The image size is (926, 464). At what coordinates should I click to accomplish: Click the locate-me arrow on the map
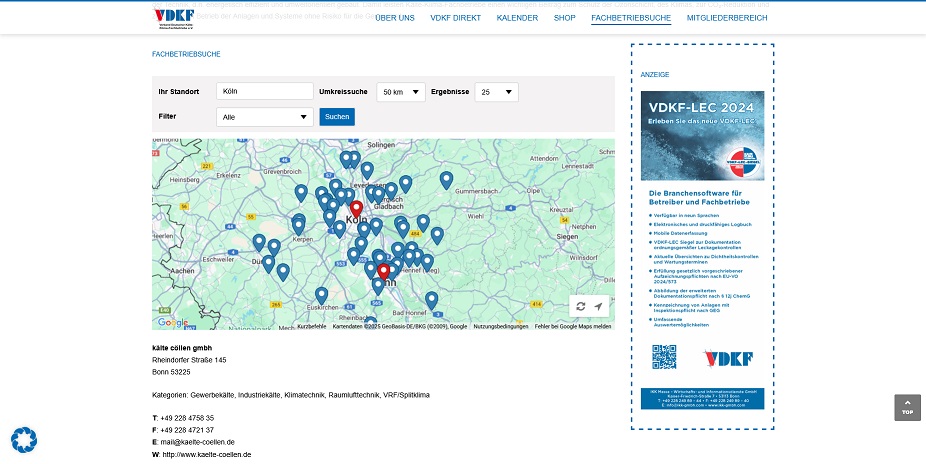(598, 306)
